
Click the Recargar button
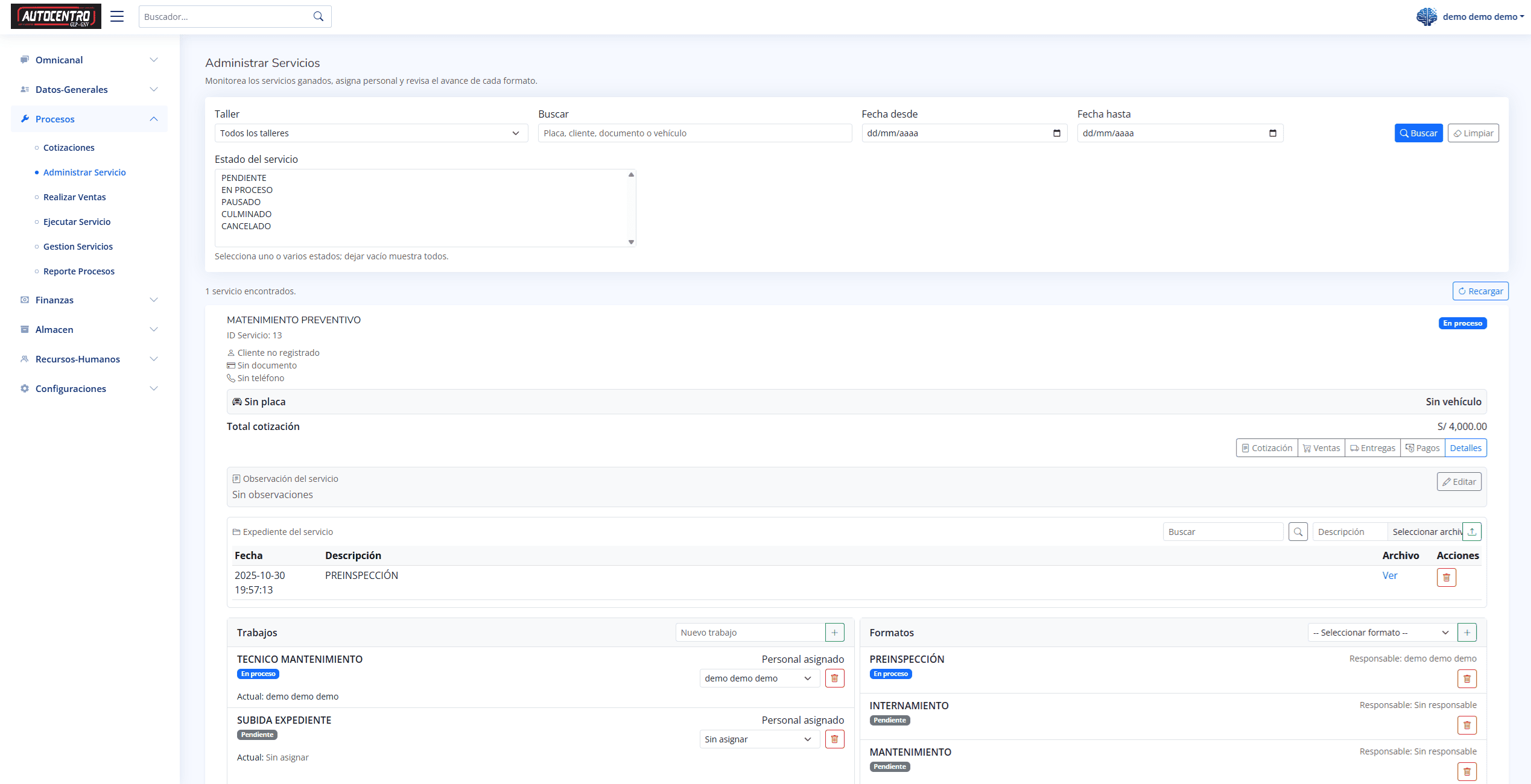coord(1480,291)
